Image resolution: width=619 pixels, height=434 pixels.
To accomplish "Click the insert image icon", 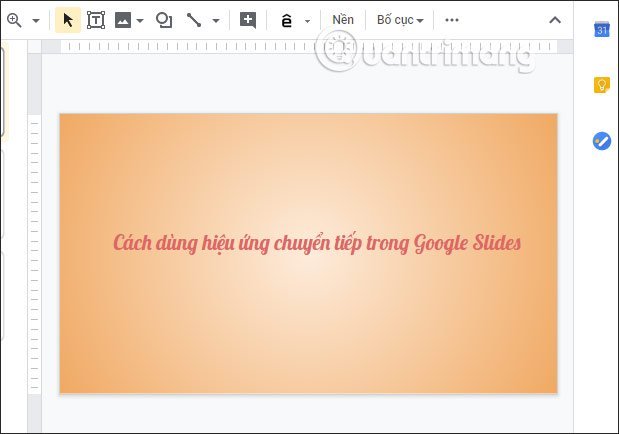I will pos(123,20).
